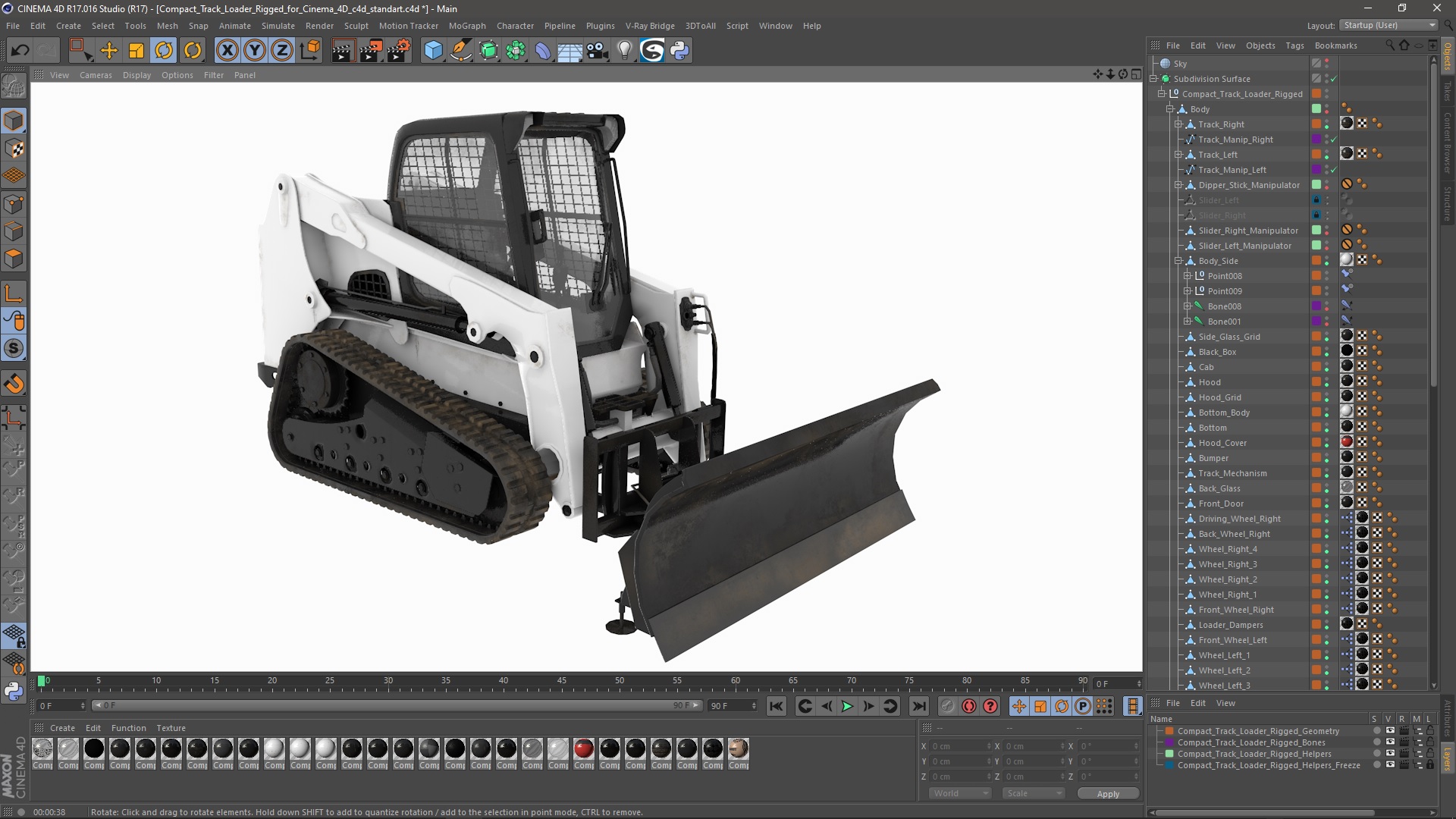Open the World coordinate dropdown

pos(960,793)
